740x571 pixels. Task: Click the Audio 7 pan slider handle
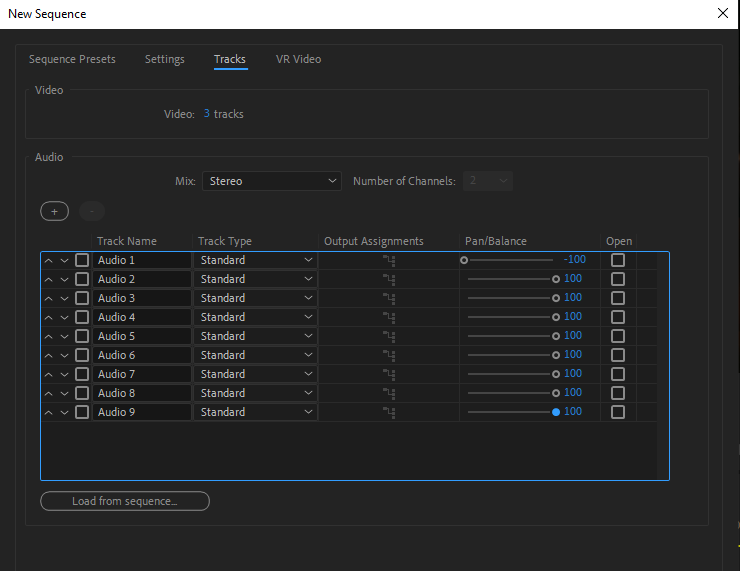[x=556, y=374]
